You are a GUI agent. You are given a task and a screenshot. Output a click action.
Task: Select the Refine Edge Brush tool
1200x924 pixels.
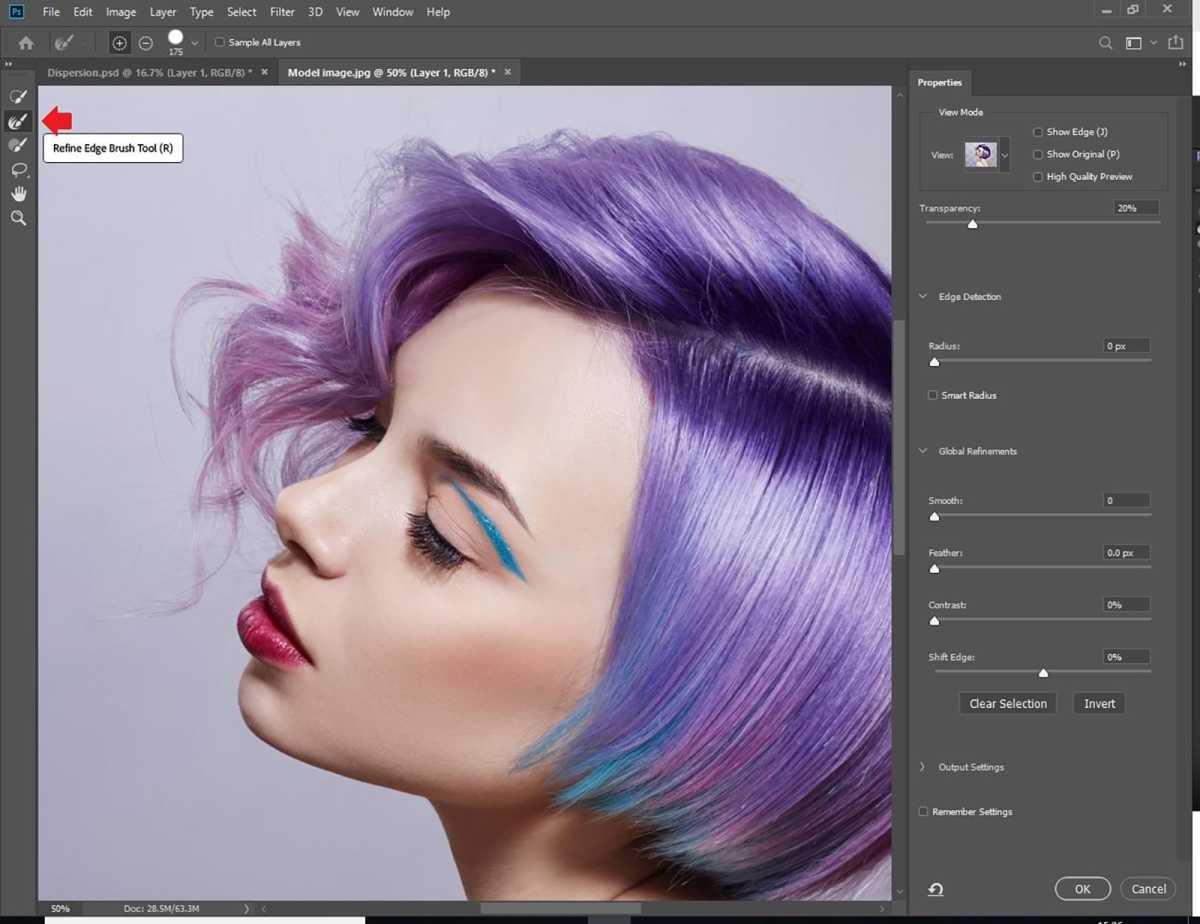18,120
